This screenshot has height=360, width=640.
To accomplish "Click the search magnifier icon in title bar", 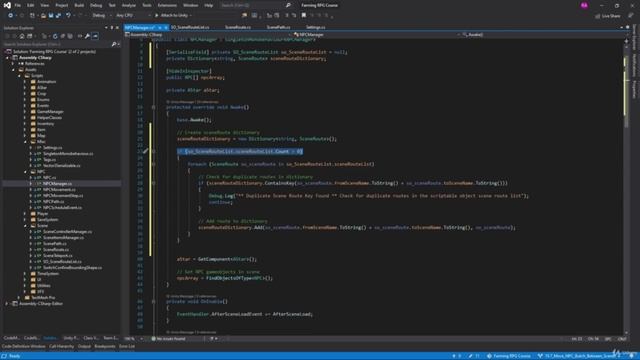I will point(288,5).
